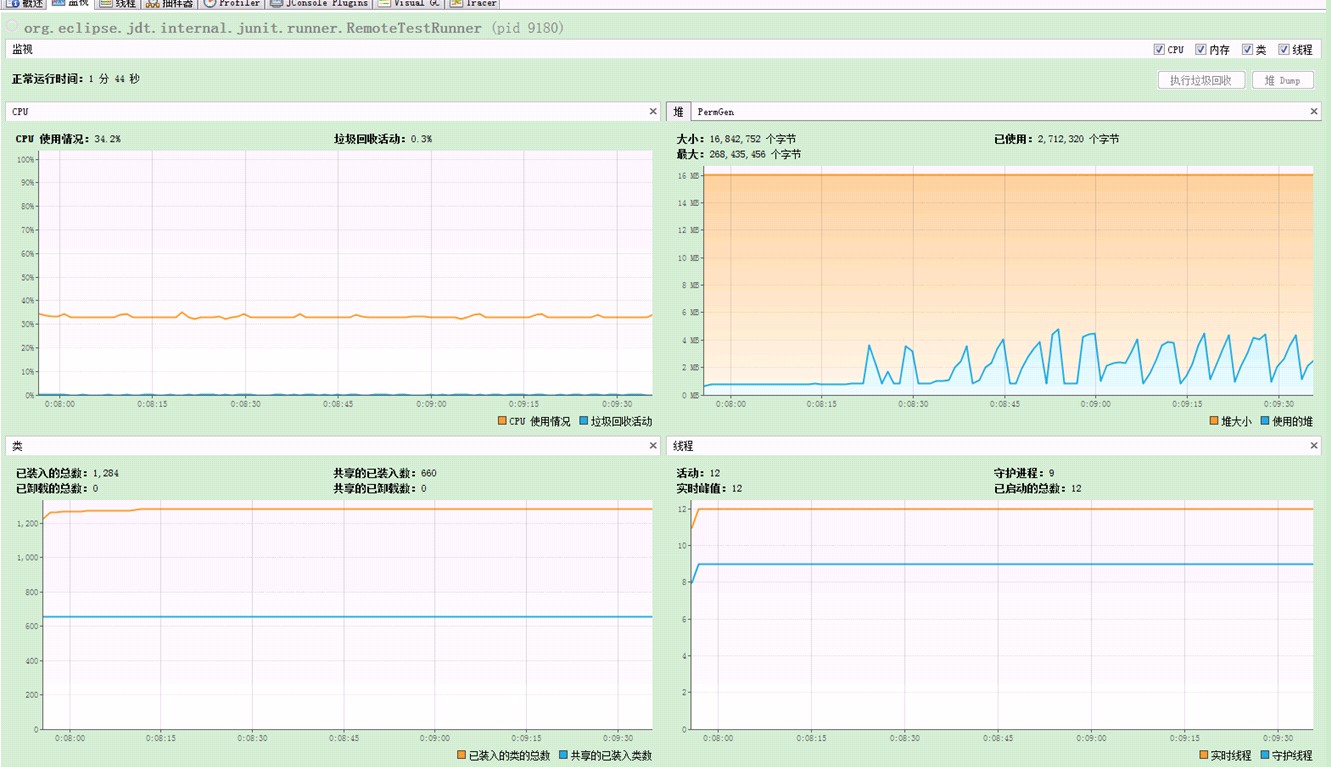Click the CPU 使用情况 orange legend swatch
The height and width of the screenshot is (767, 1331).
pos(503,421)
